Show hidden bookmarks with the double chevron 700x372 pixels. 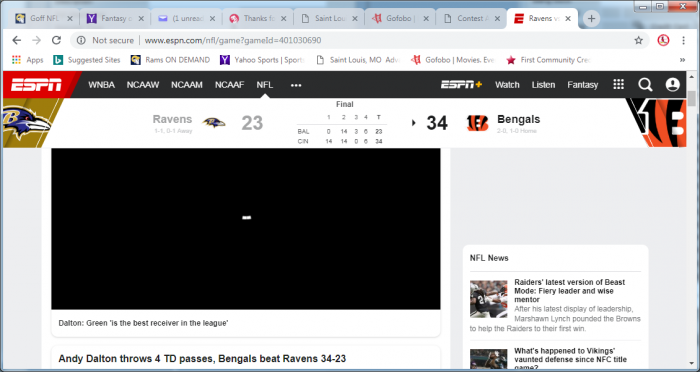tap(683, 60)
